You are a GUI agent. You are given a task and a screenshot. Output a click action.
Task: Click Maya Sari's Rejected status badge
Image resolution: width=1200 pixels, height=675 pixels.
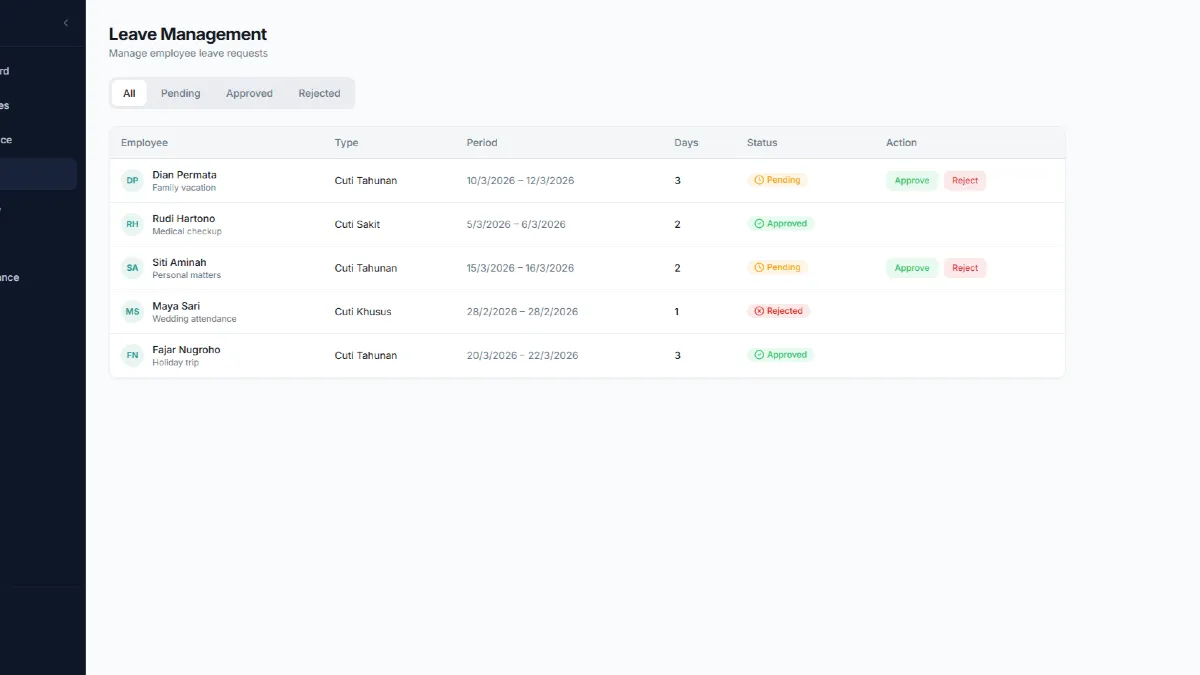pyautogui.click(x=778, y=311)
